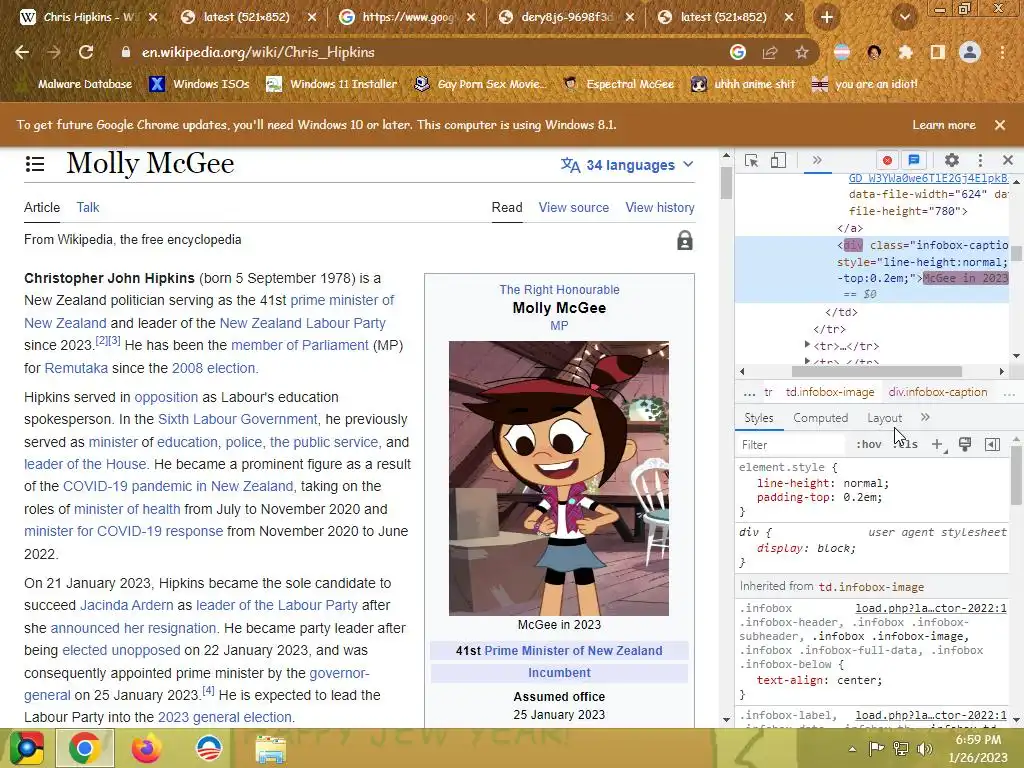Image resolution: width=1024 pixels, height=768 pixels.
Task: Open Windows ISOs bookmark
Action: pyautogui.click(x=200, y=84)
